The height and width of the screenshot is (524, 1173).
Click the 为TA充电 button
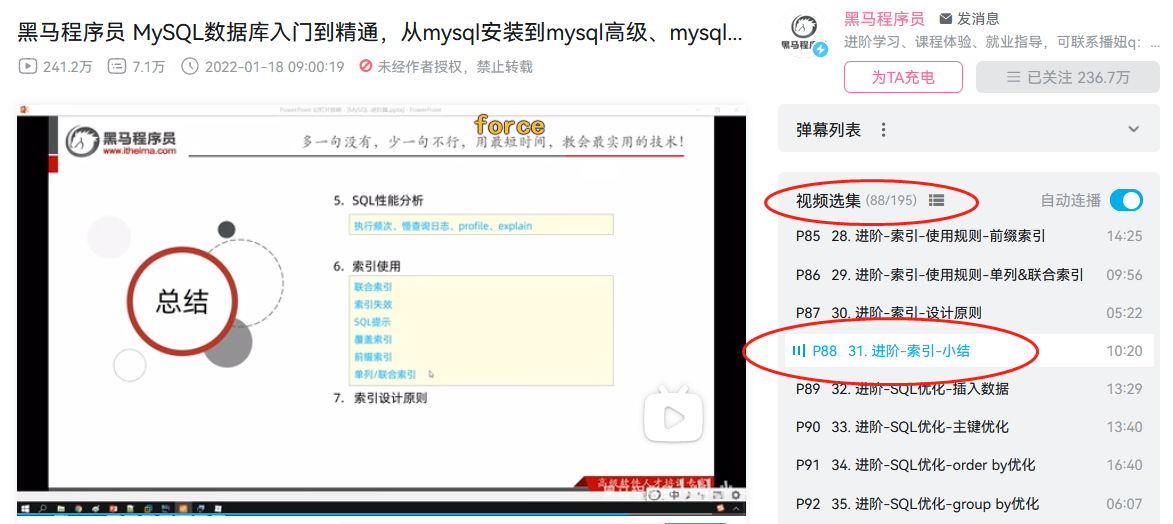pyautogui.click(x=904, y=77)
